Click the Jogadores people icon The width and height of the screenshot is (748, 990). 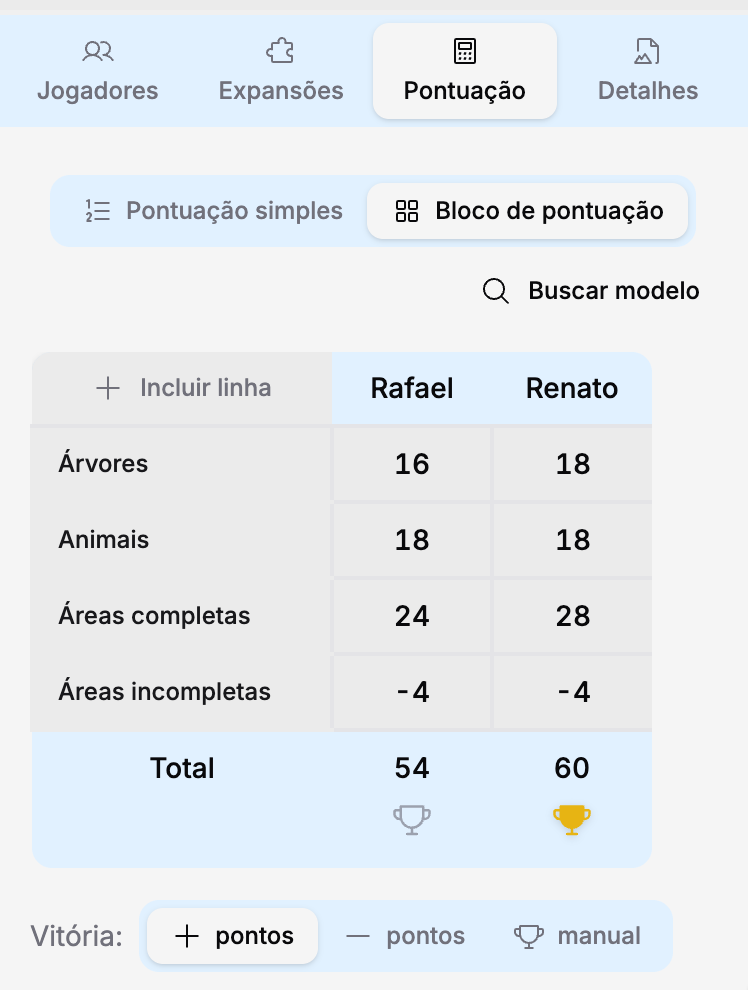coord(98,51)
